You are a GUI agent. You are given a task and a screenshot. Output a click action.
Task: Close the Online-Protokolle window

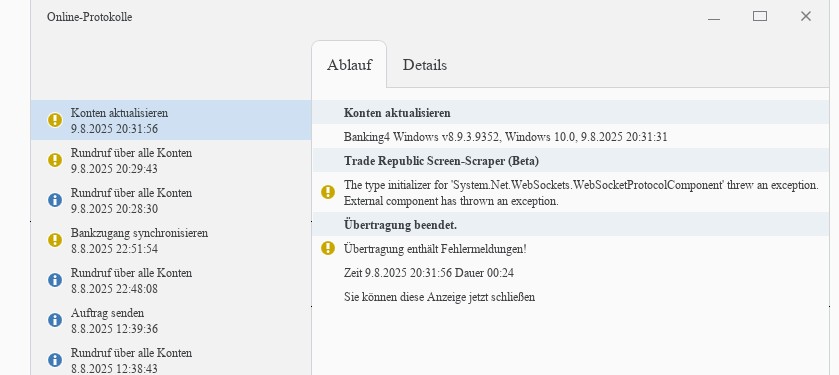coord(806,17)
